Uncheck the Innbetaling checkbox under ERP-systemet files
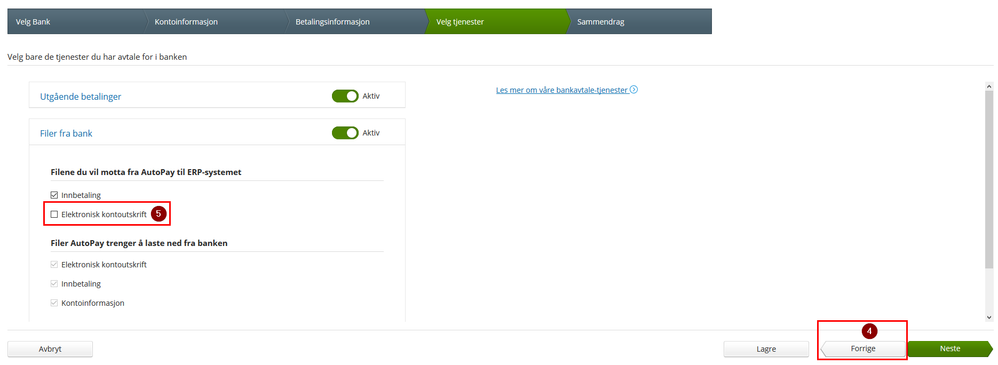 (x=54, y=195)
